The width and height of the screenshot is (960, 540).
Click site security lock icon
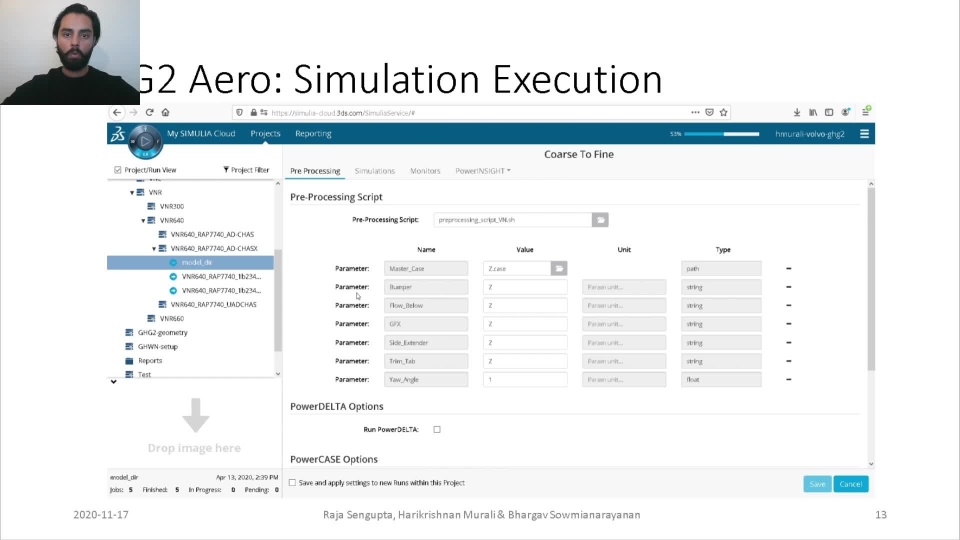(x=253, y=113)
